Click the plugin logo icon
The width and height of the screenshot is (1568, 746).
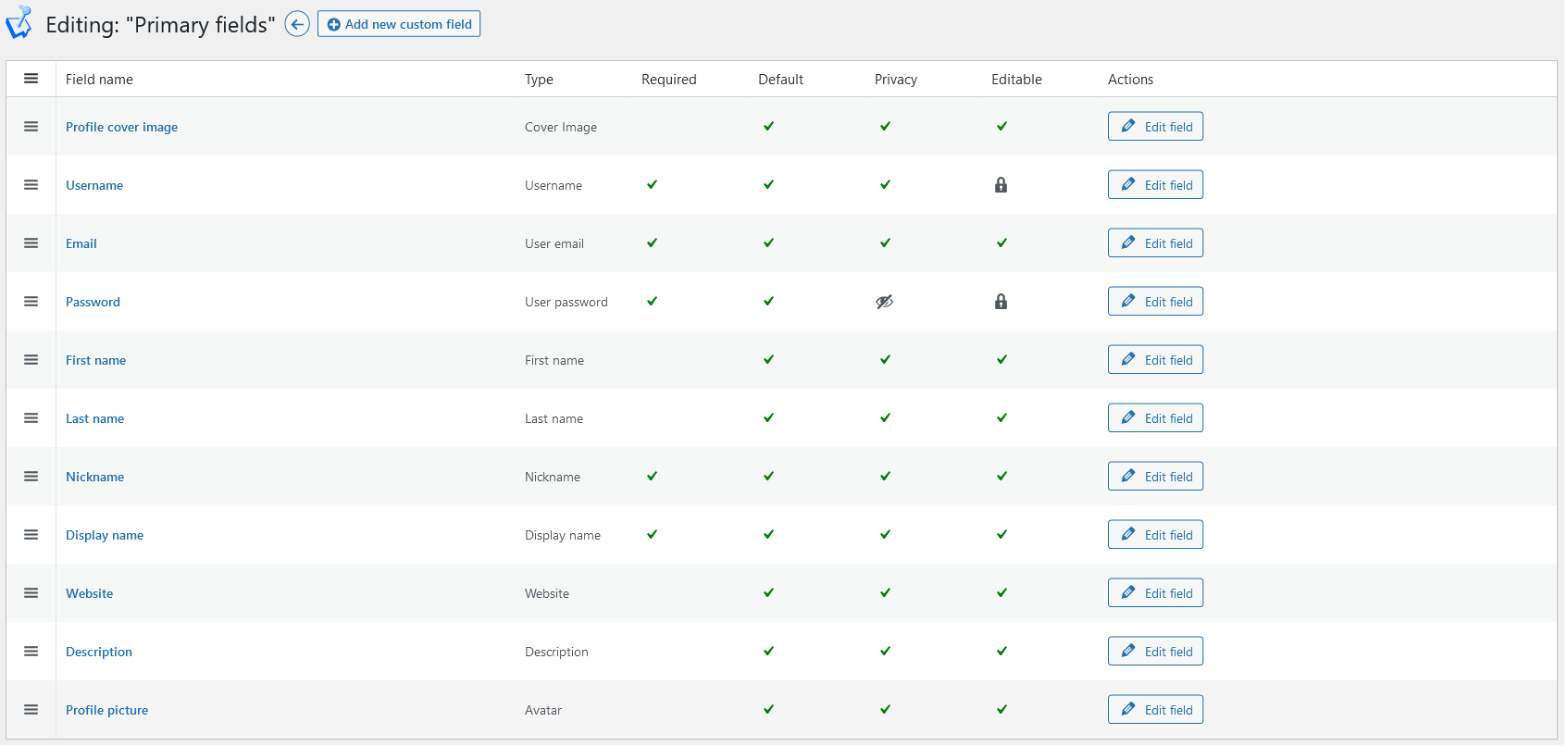tap(19, 22)
